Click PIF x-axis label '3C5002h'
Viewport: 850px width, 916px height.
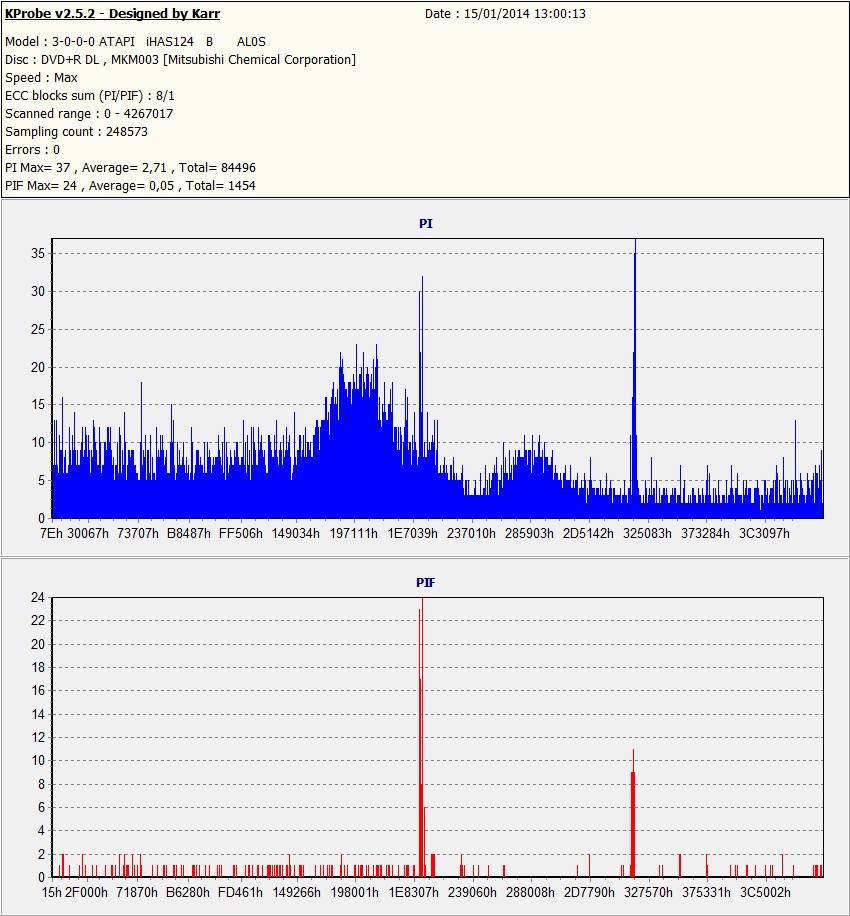765,893
